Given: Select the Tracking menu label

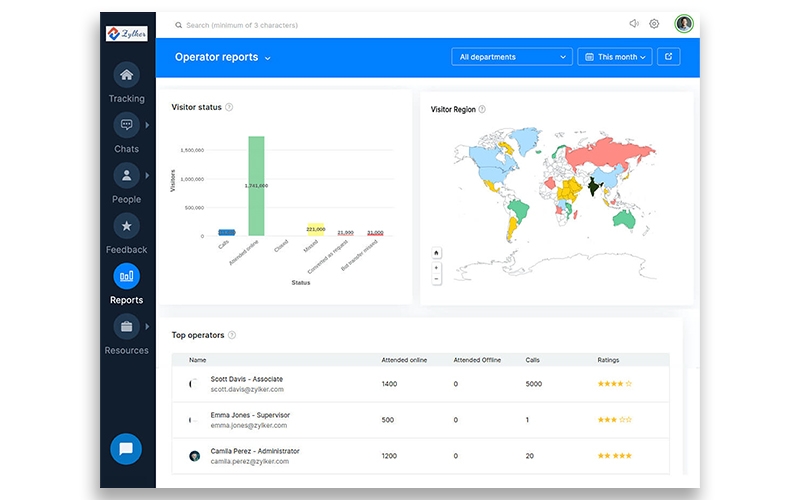Looking at the screenshot, I should tap(127, 98).
